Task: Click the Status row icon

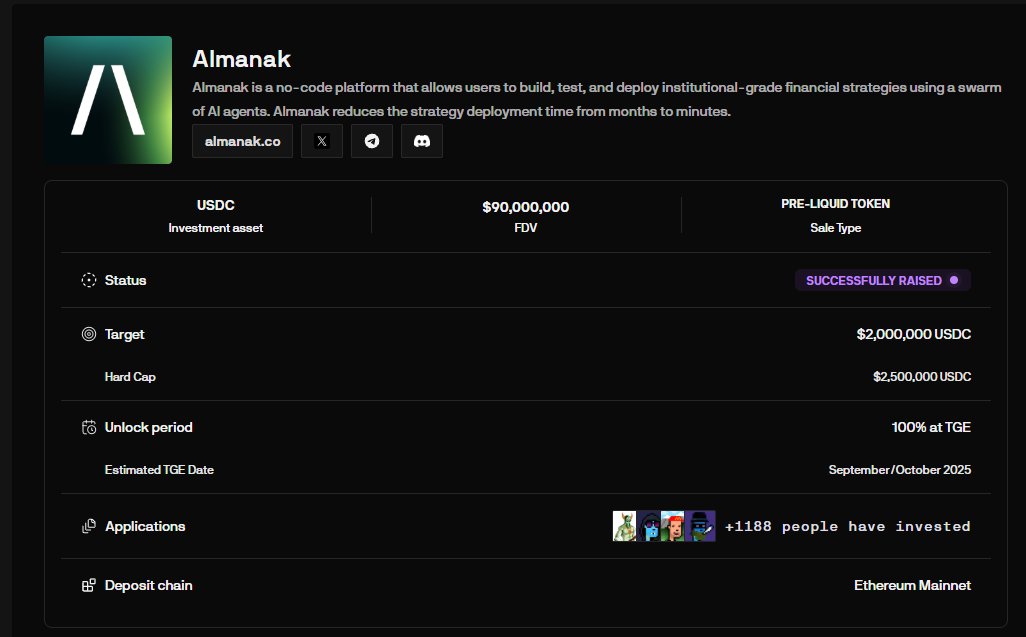Action: click(x=89, y=280)
